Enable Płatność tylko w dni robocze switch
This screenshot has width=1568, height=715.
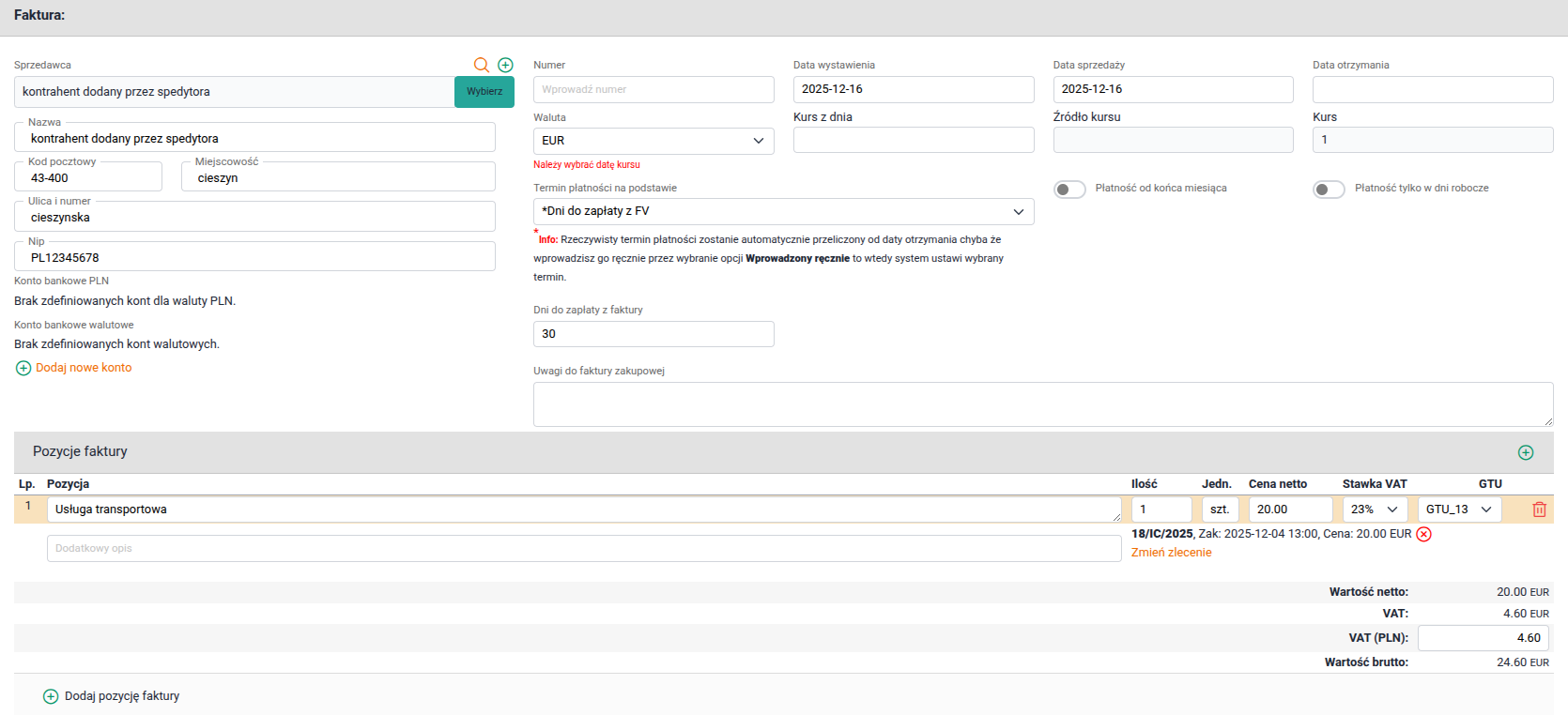point(1329,189)
